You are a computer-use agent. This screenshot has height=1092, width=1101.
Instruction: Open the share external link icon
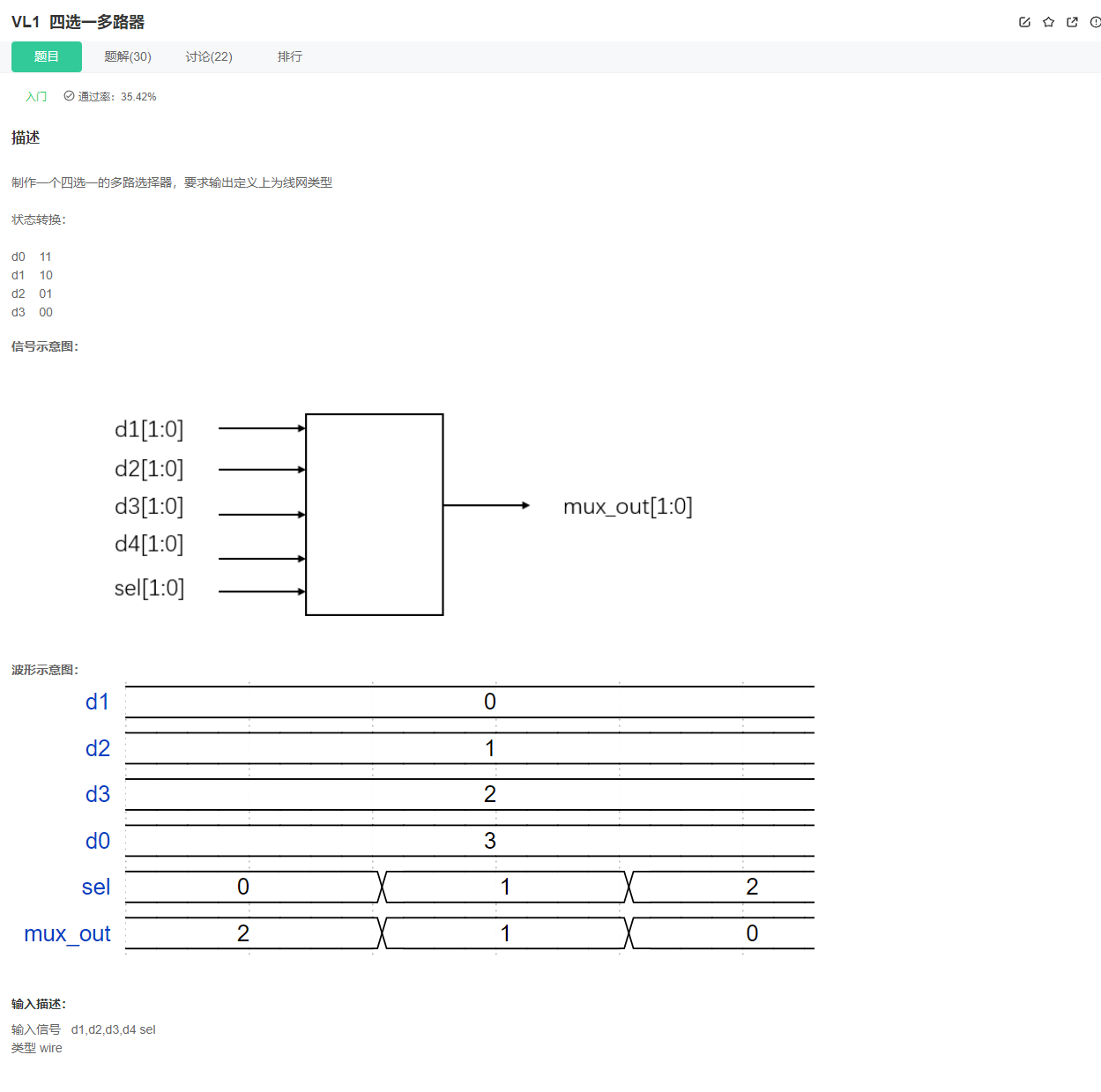coord(1072,22)
